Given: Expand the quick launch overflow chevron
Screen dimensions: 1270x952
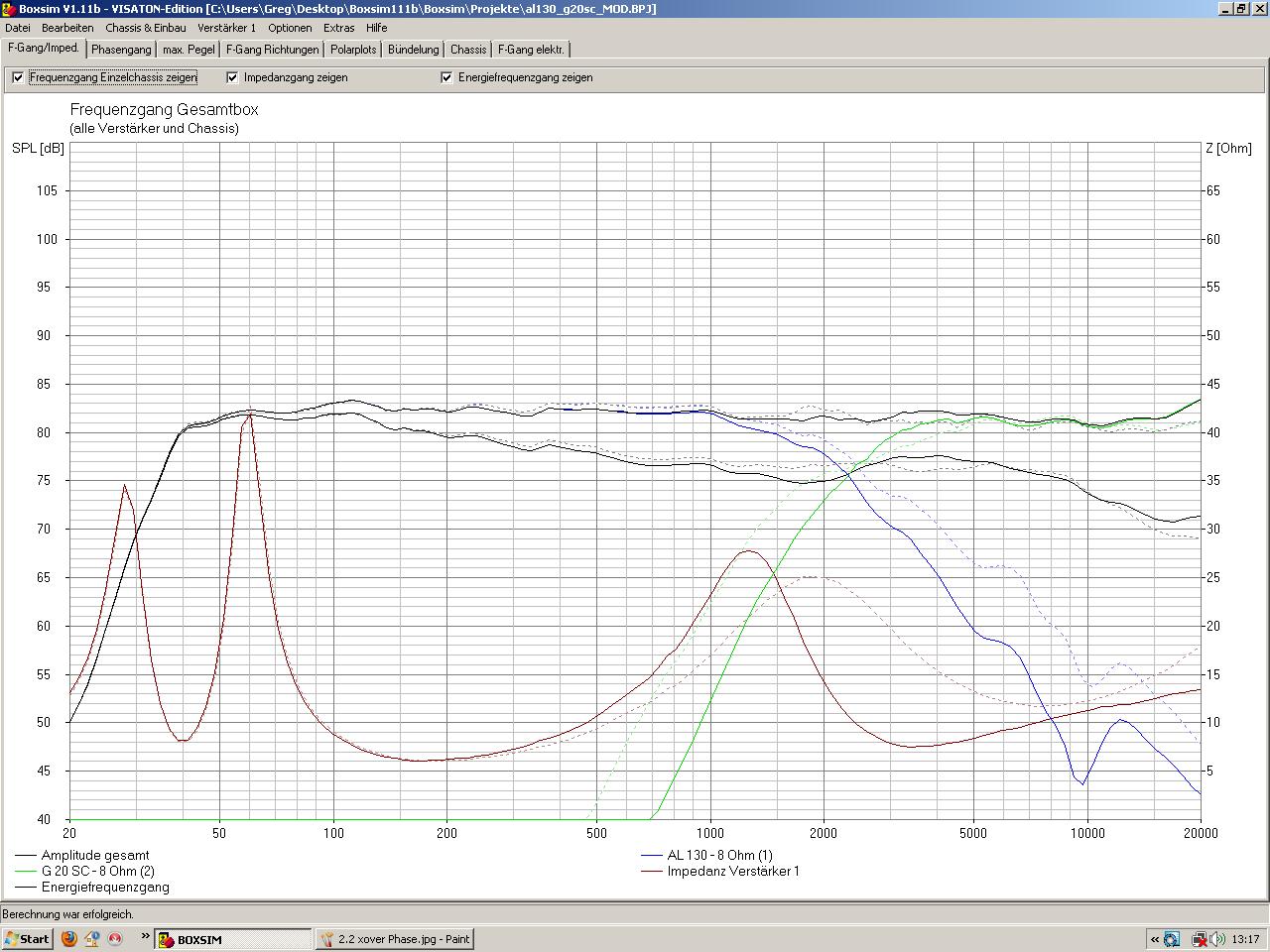Looking at the screenshot, I should point(145,936).
